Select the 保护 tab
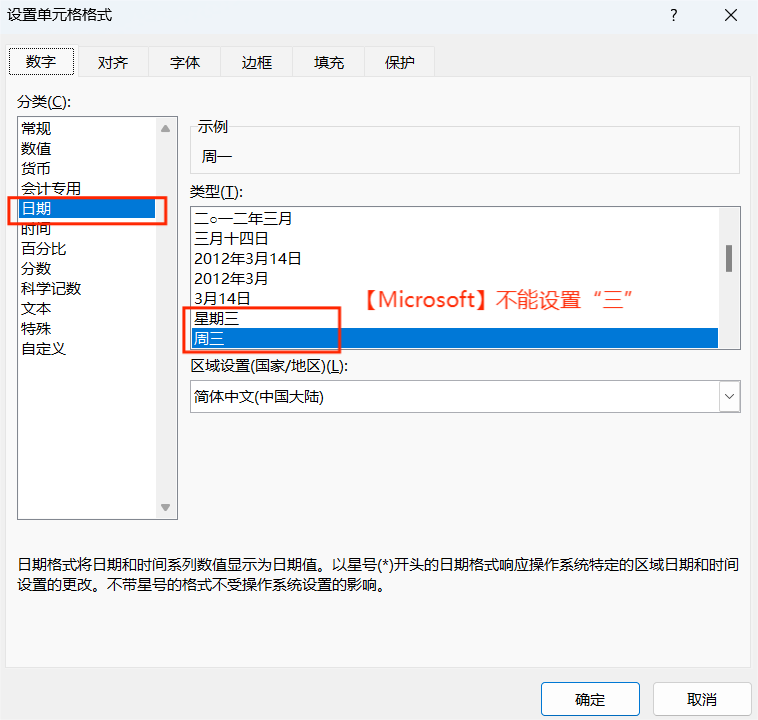This screenshot has height=720, width=758. point(400,62)
